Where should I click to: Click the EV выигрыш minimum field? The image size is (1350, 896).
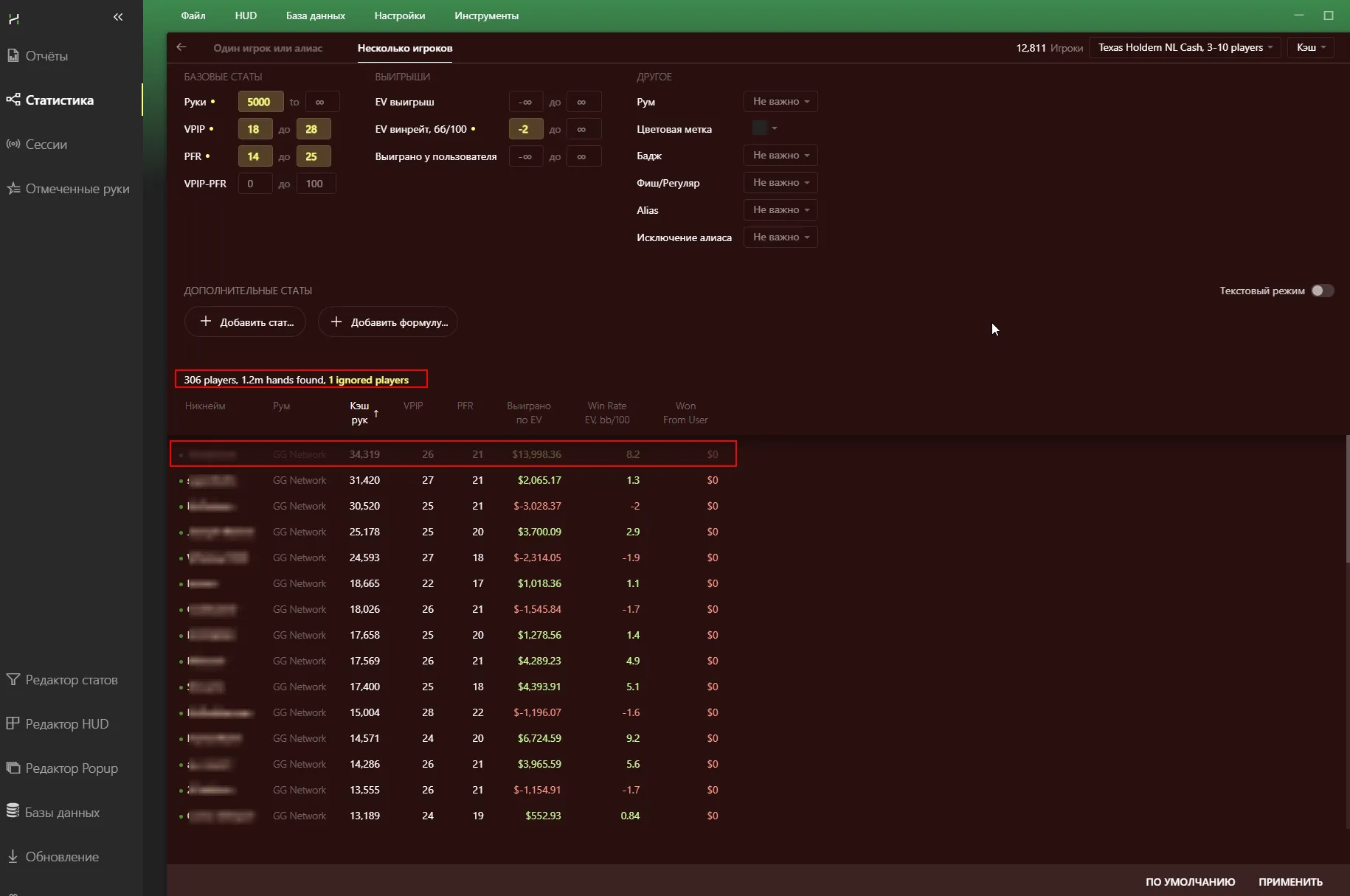click(525, 102)
